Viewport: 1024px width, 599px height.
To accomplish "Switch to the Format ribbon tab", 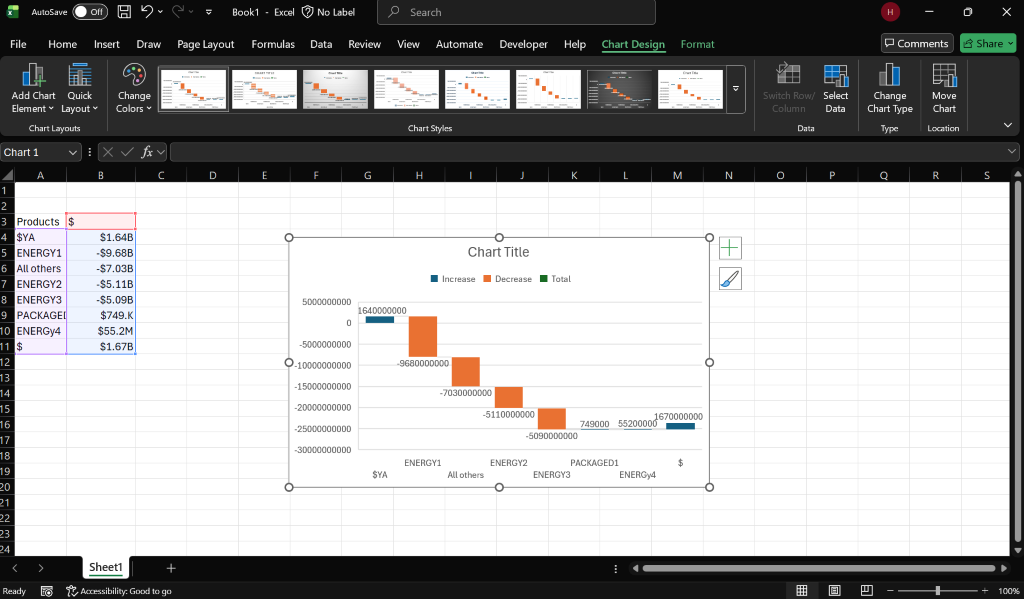I will pyautogui.click(x=697, y=44).
